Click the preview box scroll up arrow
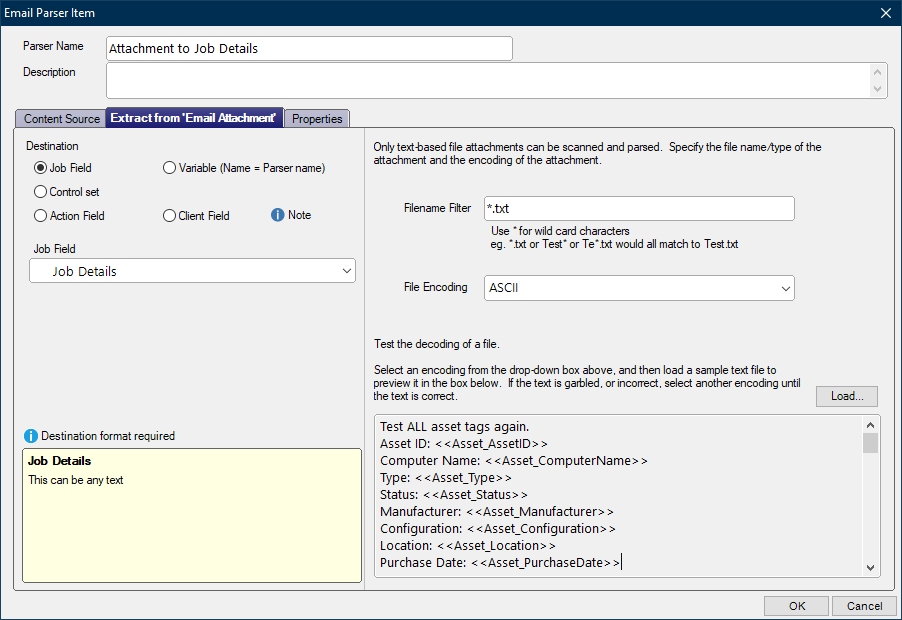The height and width of the screenshot is (620, 902). point(870,425)
